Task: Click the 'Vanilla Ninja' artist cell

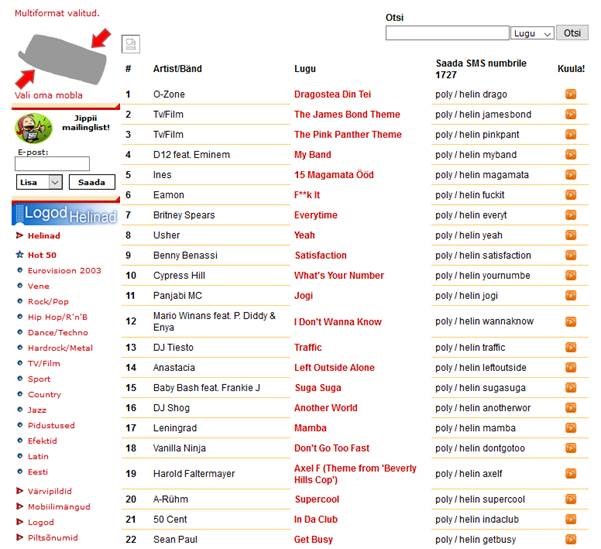Action: 179,448
